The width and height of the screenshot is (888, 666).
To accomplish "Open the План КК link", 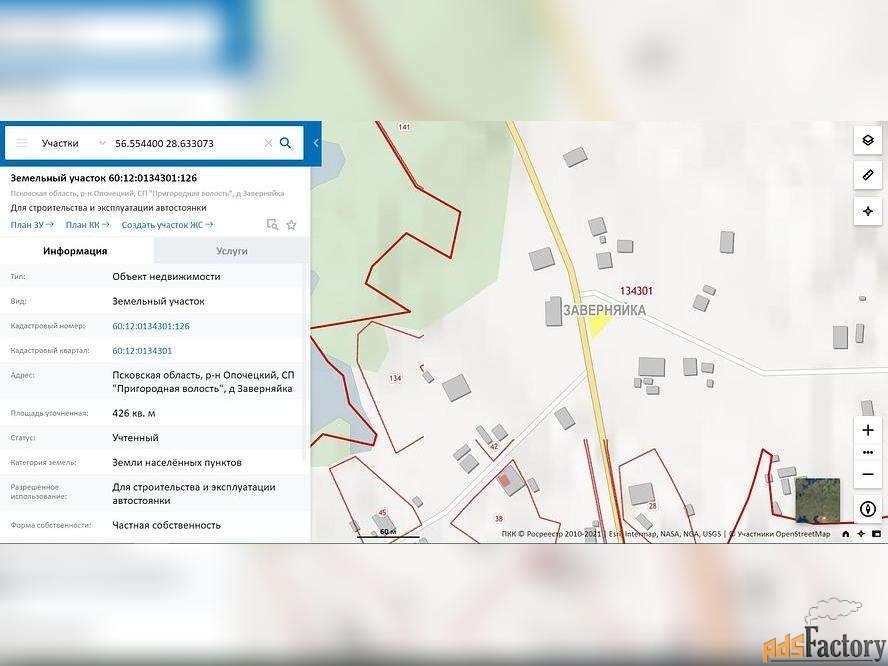I will 87,225.
